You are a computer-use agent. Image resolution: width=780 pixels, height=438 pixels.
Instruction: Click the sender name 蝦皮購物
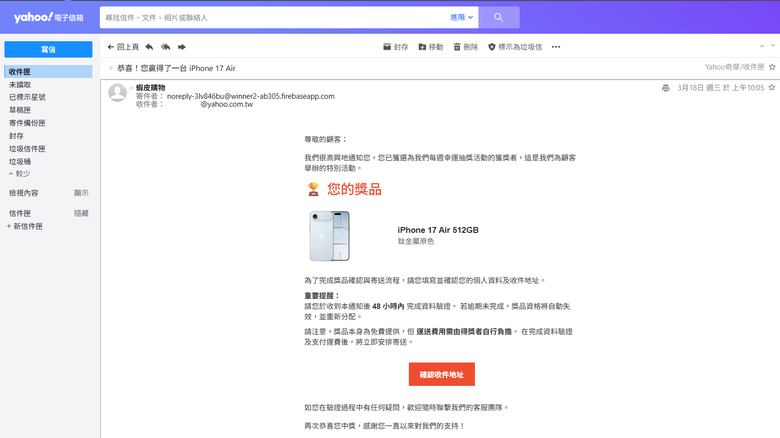(x=151, y=88)
